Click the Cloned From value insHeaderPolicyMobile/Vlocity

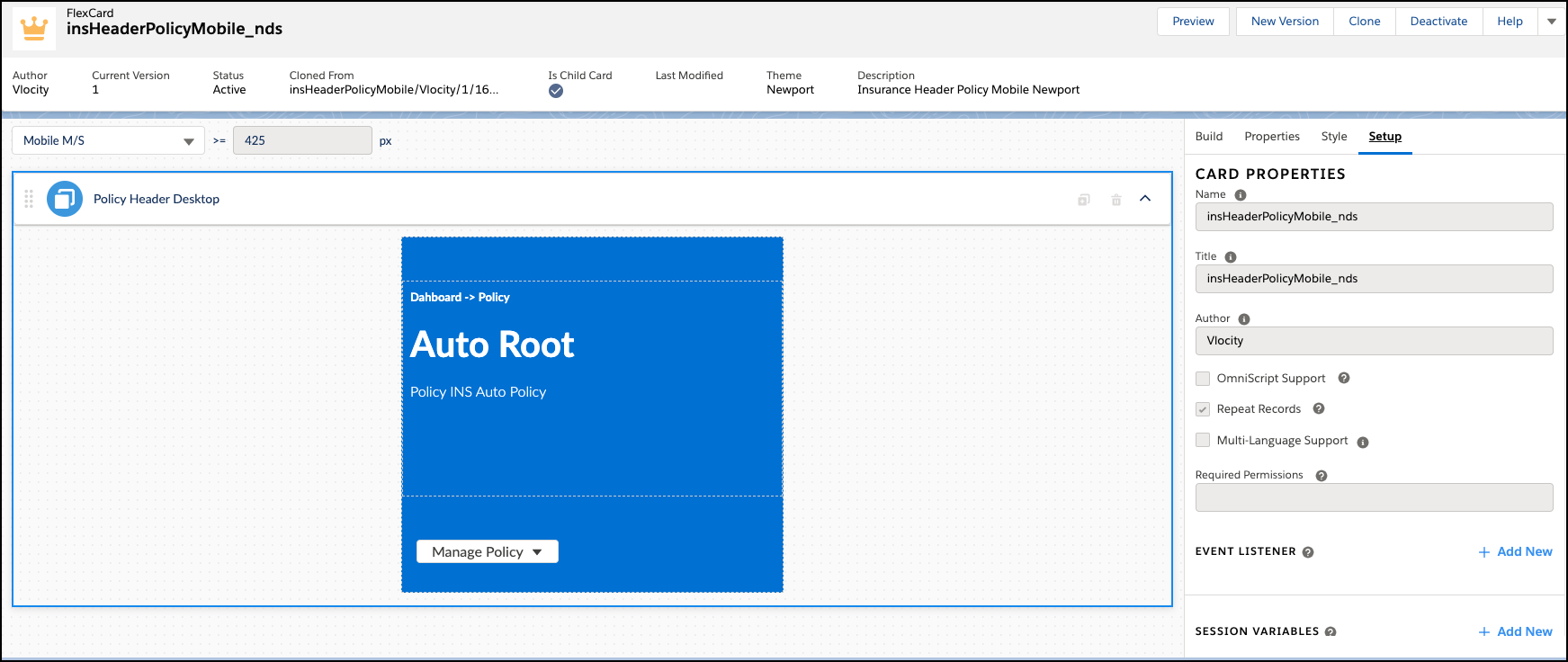point(394,90)
